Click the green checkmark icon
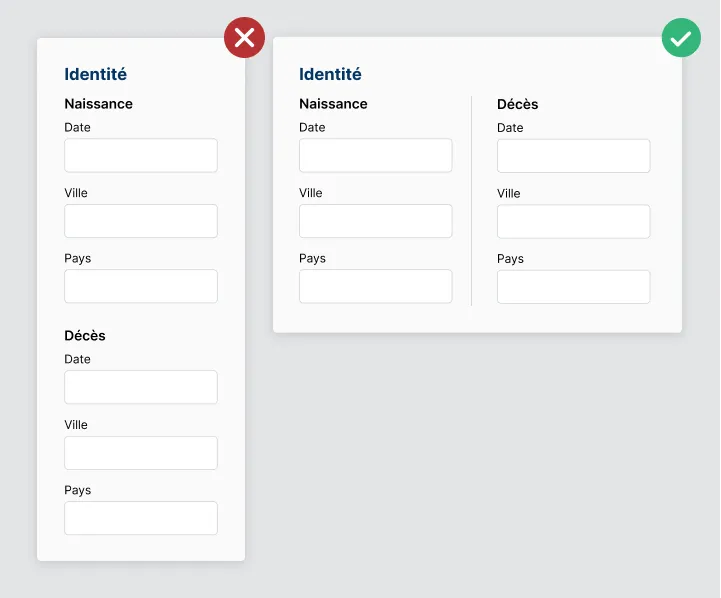Viewport: 721px width, 598px height. [681, 38]
